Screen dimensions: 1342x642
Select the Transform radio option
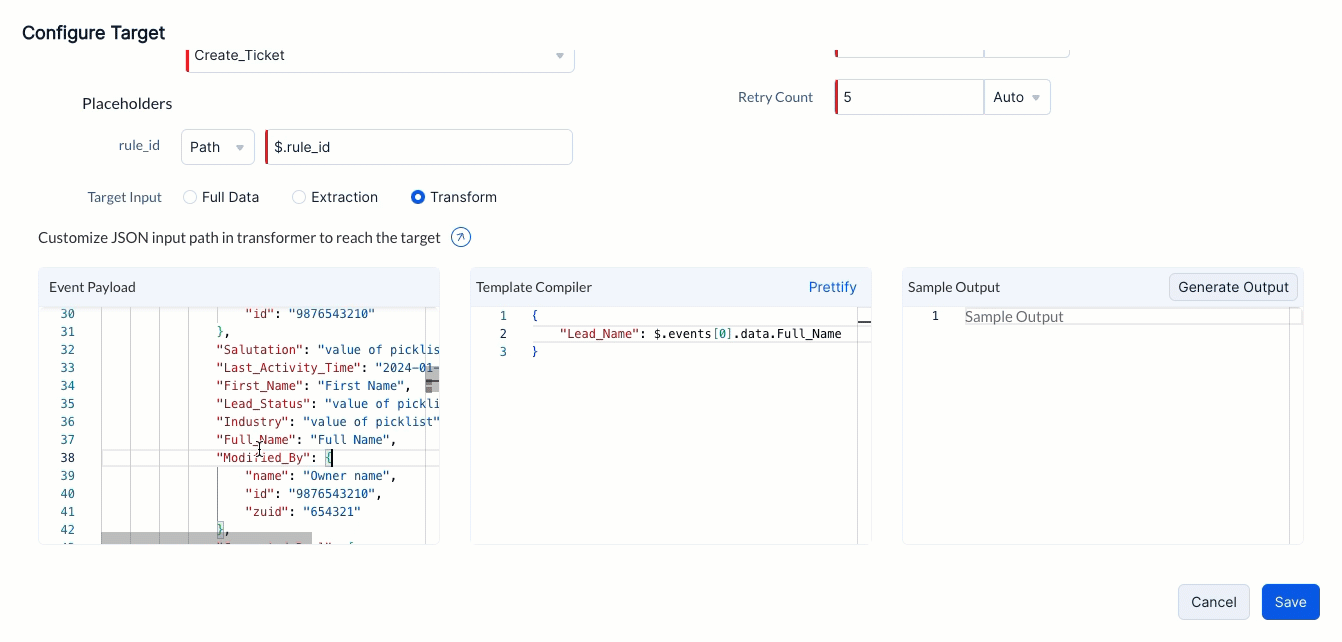(x=418, y=197)
